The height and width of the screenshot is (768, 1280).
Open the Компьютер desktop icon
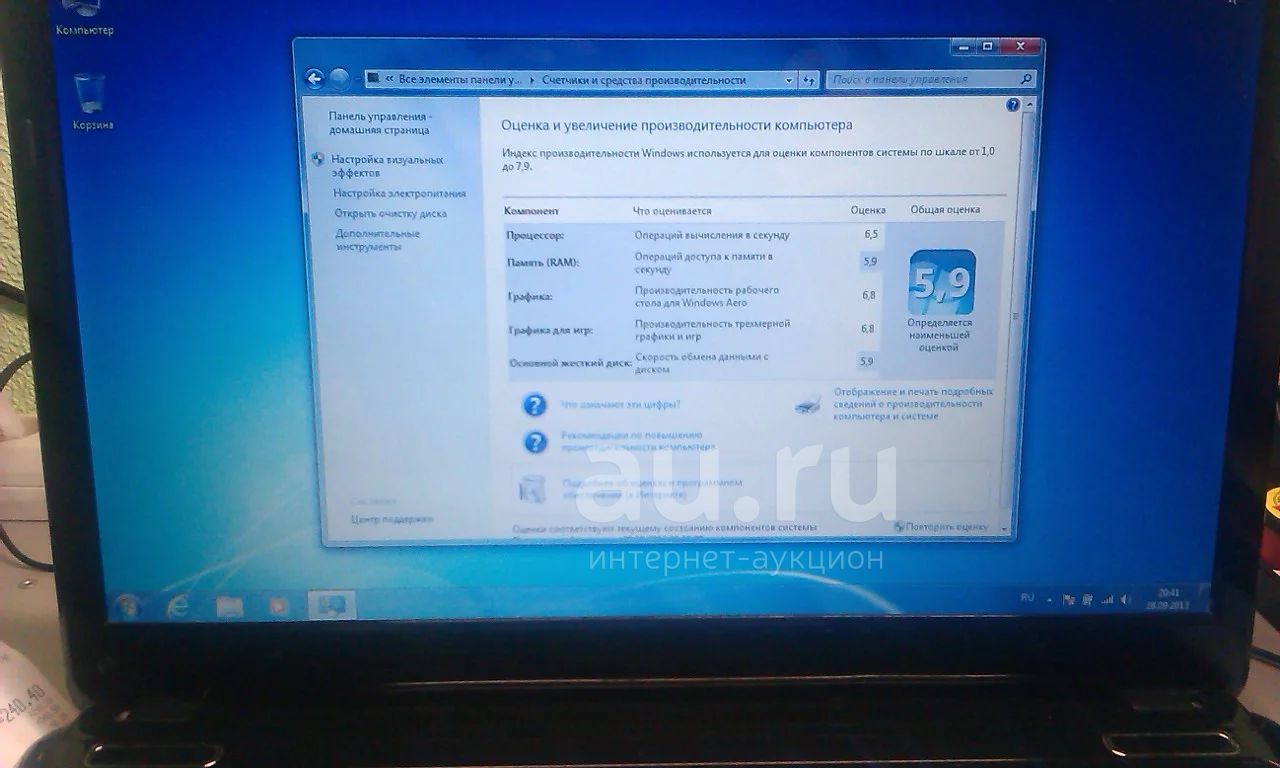coord(85,18)
